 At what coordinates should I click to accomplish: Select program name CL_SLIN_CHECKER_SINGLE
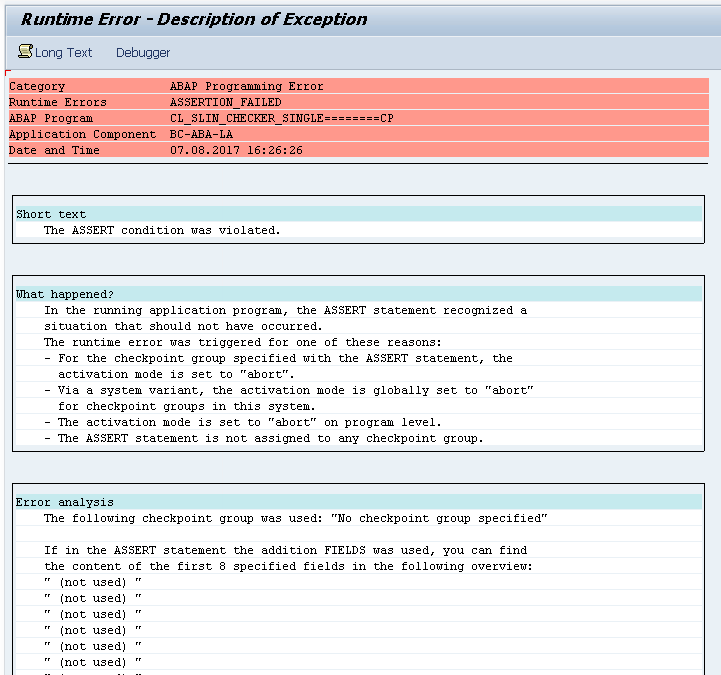click(282, 118)
